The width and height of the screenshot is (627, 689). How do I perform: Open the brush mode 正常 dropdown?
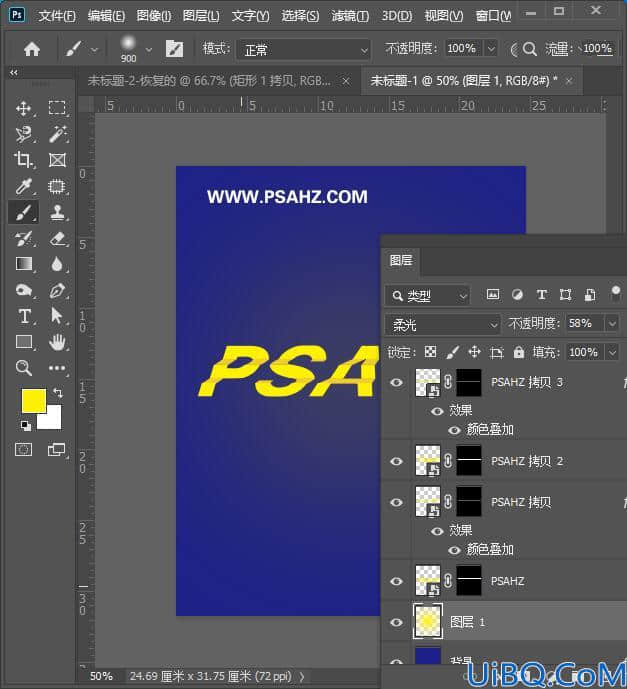tap(303, 50)
